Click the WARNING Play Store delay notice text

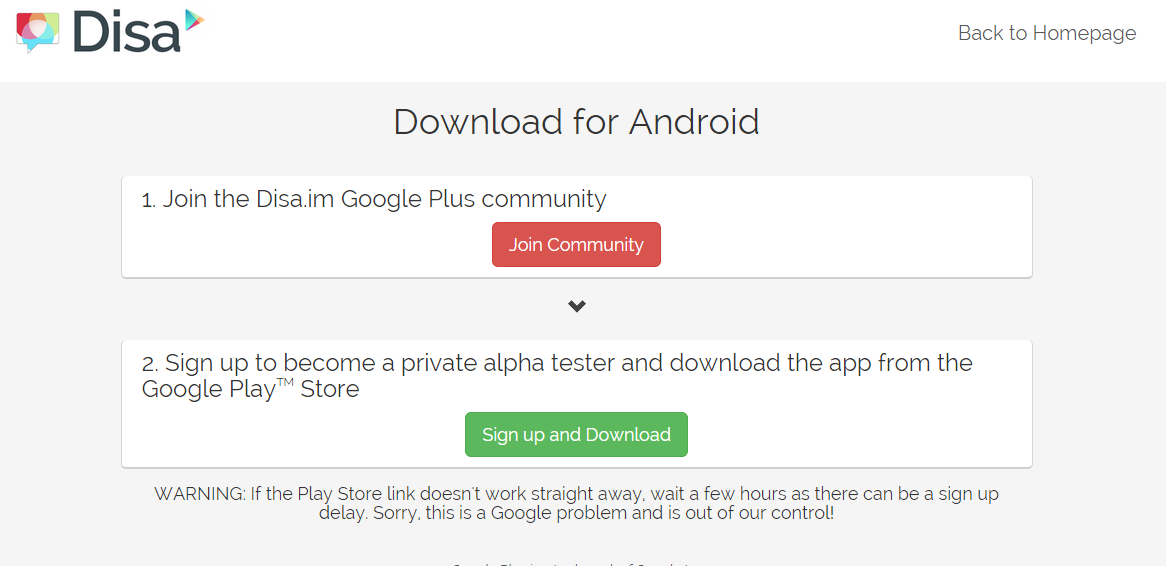[x=576, y=504]
